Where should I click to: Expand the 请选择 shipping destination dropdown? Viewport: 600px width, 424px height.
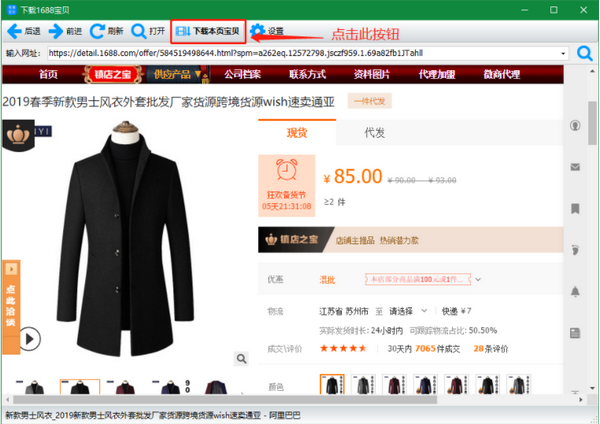pos(405,311)
